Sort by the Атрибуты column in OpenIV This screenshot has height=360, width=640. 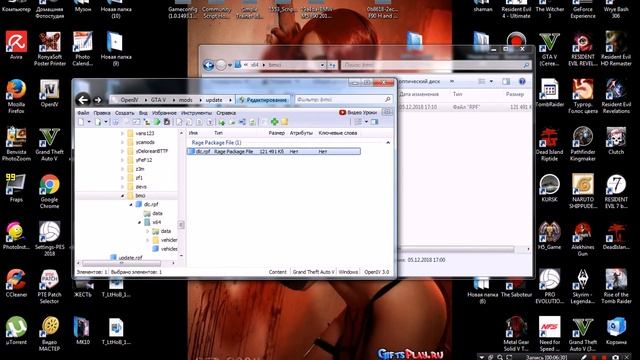[301, 133]
